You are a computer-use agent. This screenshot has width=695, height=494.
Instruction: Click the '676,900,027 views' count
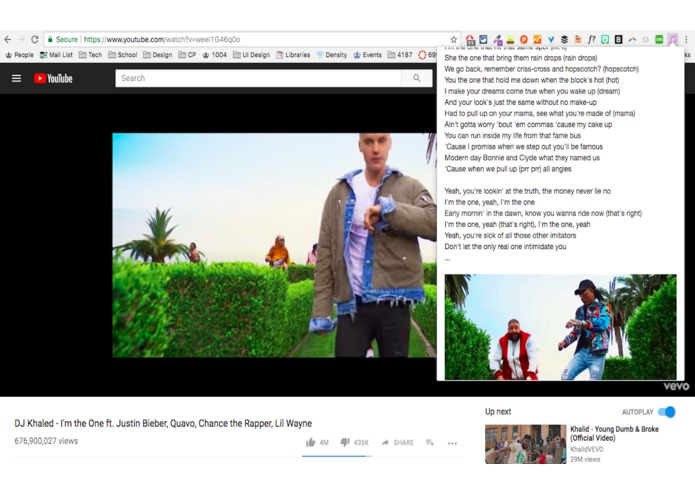(46, 441)
